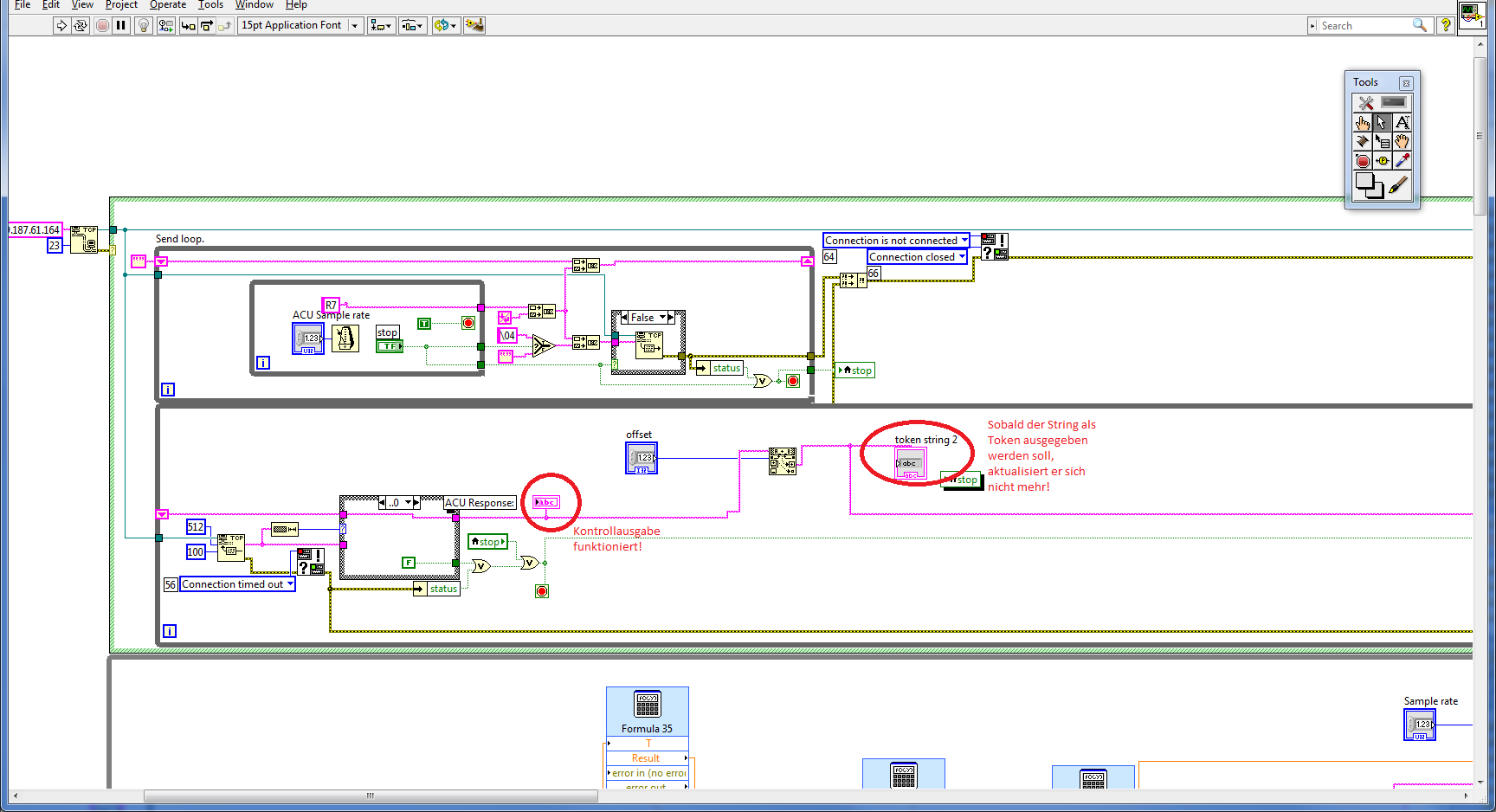Click the Step Into button

point(187,25)
